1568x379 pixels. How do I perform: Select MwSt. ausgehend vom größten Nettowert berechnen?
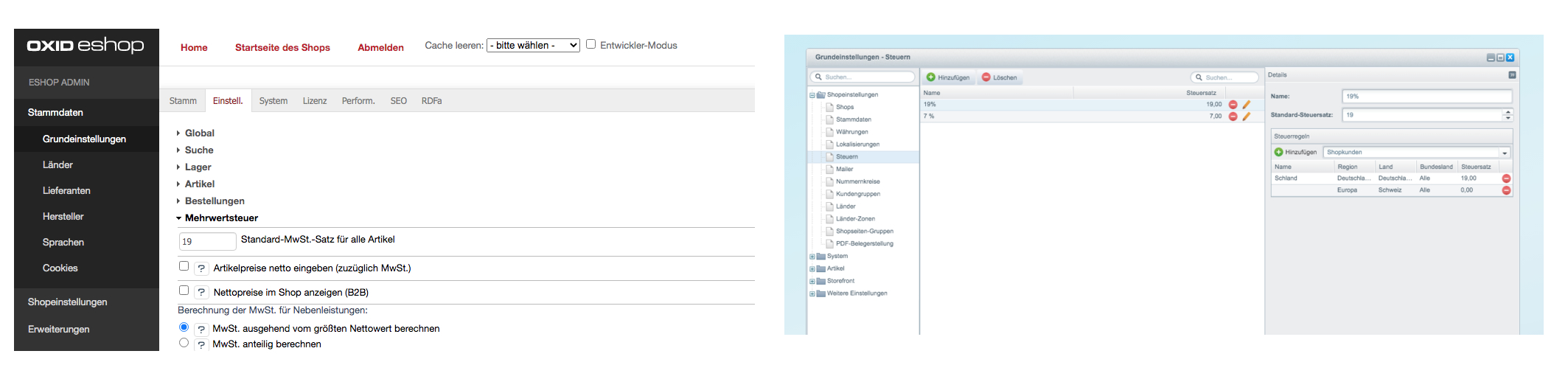(x=184, y=327)
